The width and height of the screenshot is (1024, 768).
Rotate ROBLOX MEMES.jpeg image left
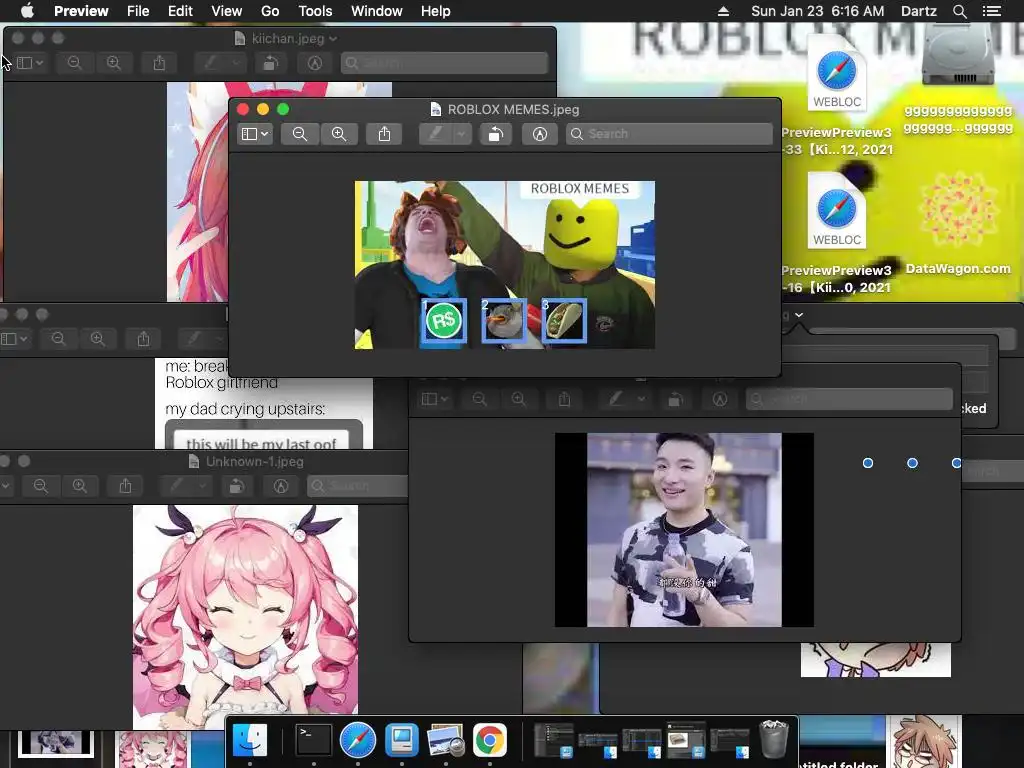coord(496,134)
